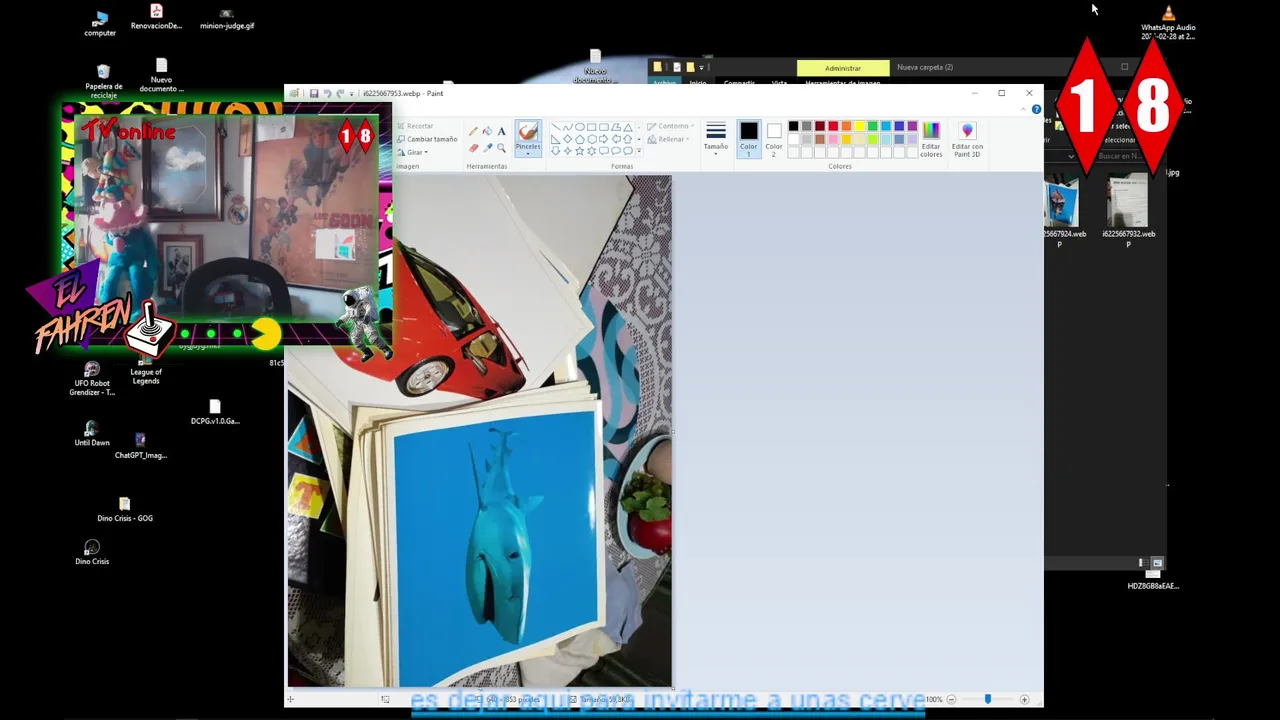
Task: Click the Pinceles brush icon
Action: click(528, 131)
